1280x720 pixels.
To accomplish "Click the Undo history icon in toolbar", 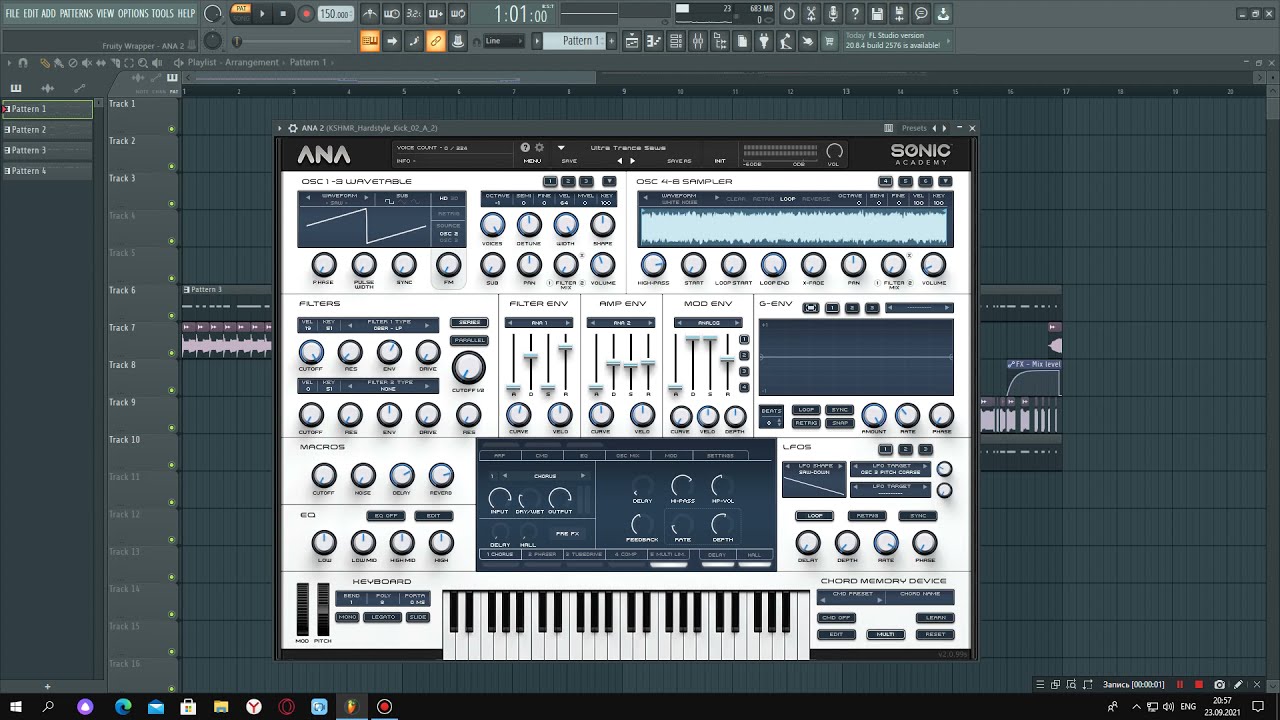I will click(x=789, y=14).
